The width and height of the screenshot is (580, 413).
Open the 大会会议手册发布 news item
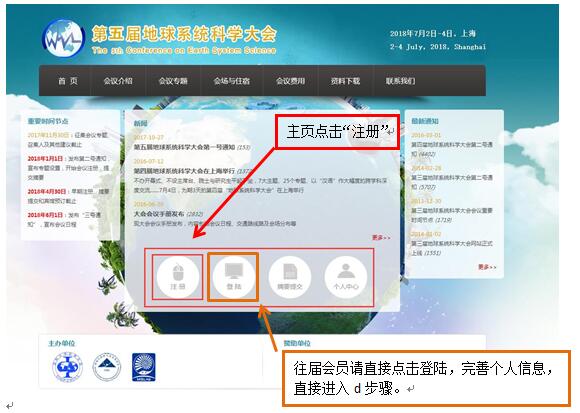(159, 214)
